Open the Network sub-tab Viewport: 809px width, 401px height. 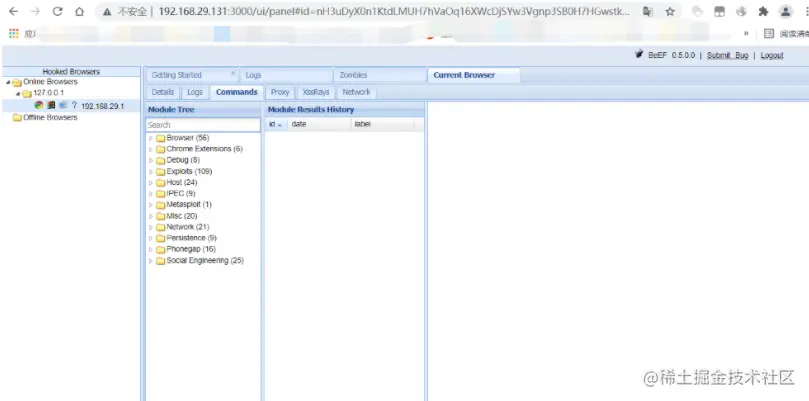[357, 92]
